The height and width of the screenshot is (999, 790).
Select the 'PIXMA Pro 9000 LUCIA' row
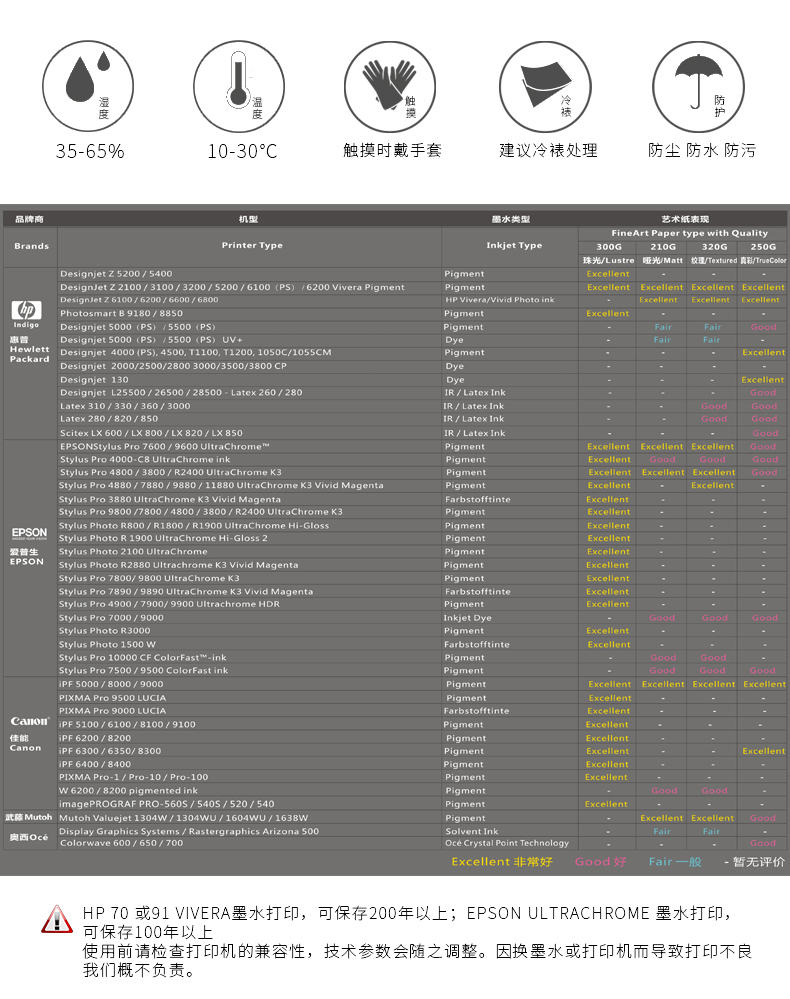pos(396,711)
